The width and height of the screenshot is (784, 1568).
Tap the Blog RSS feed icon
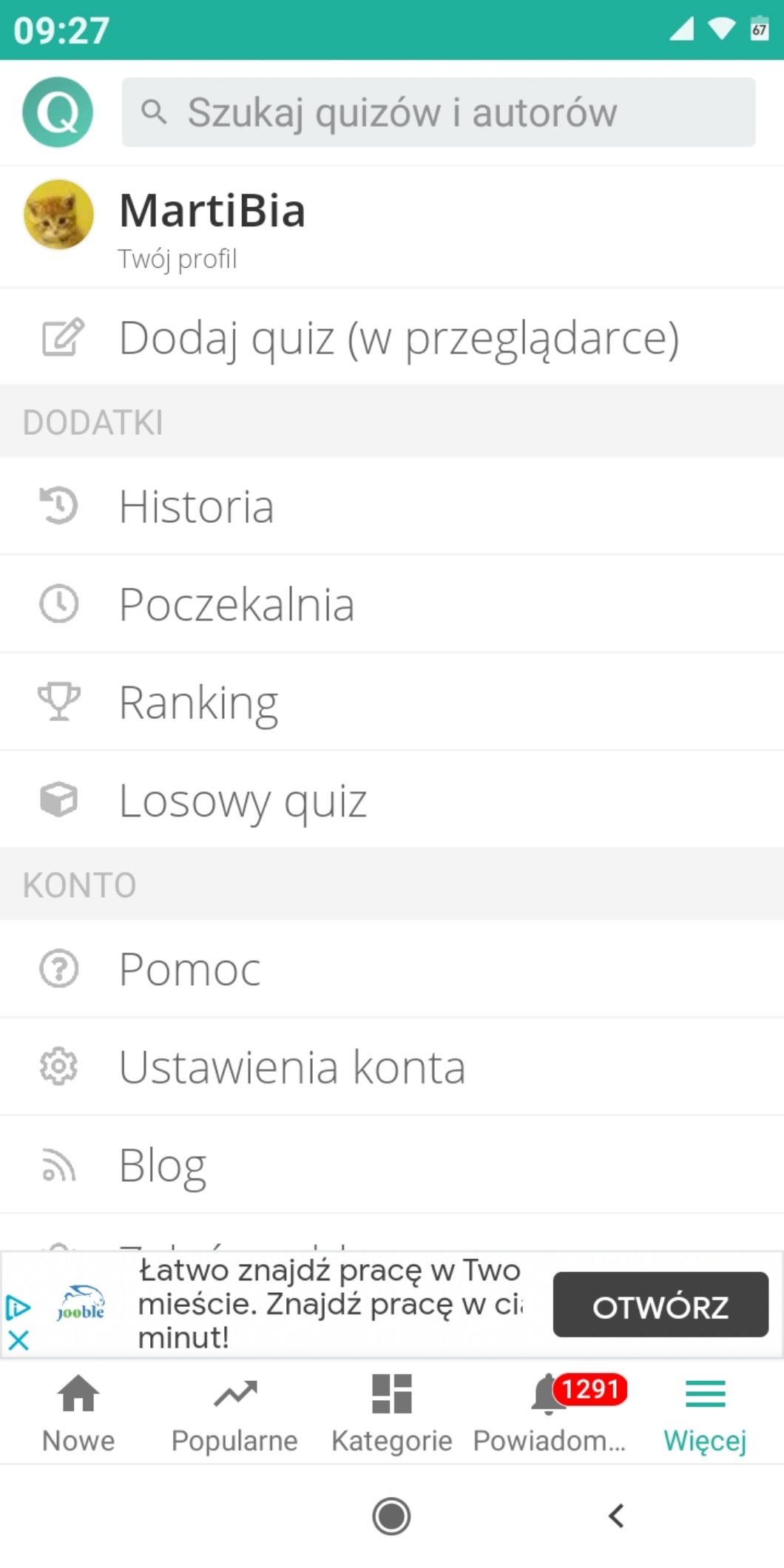click(58, 1165)
